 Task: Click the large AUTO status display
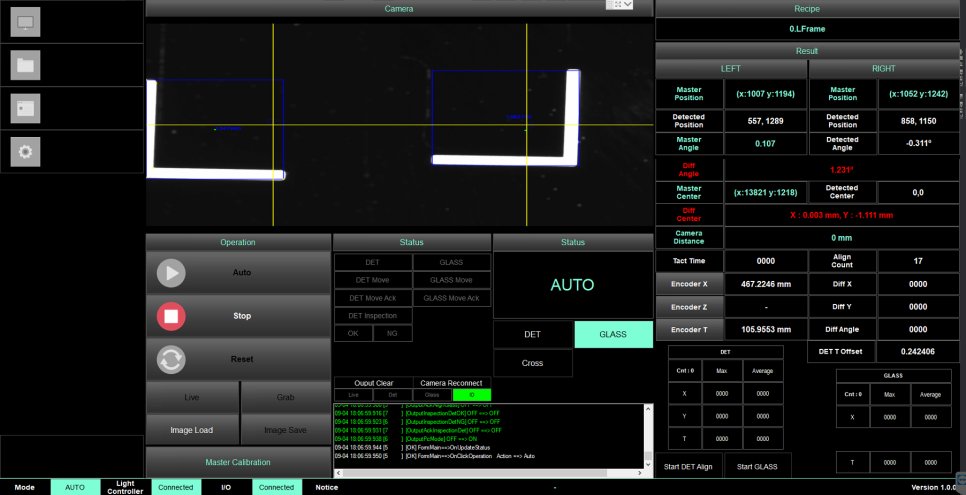(x=573, y=285)
